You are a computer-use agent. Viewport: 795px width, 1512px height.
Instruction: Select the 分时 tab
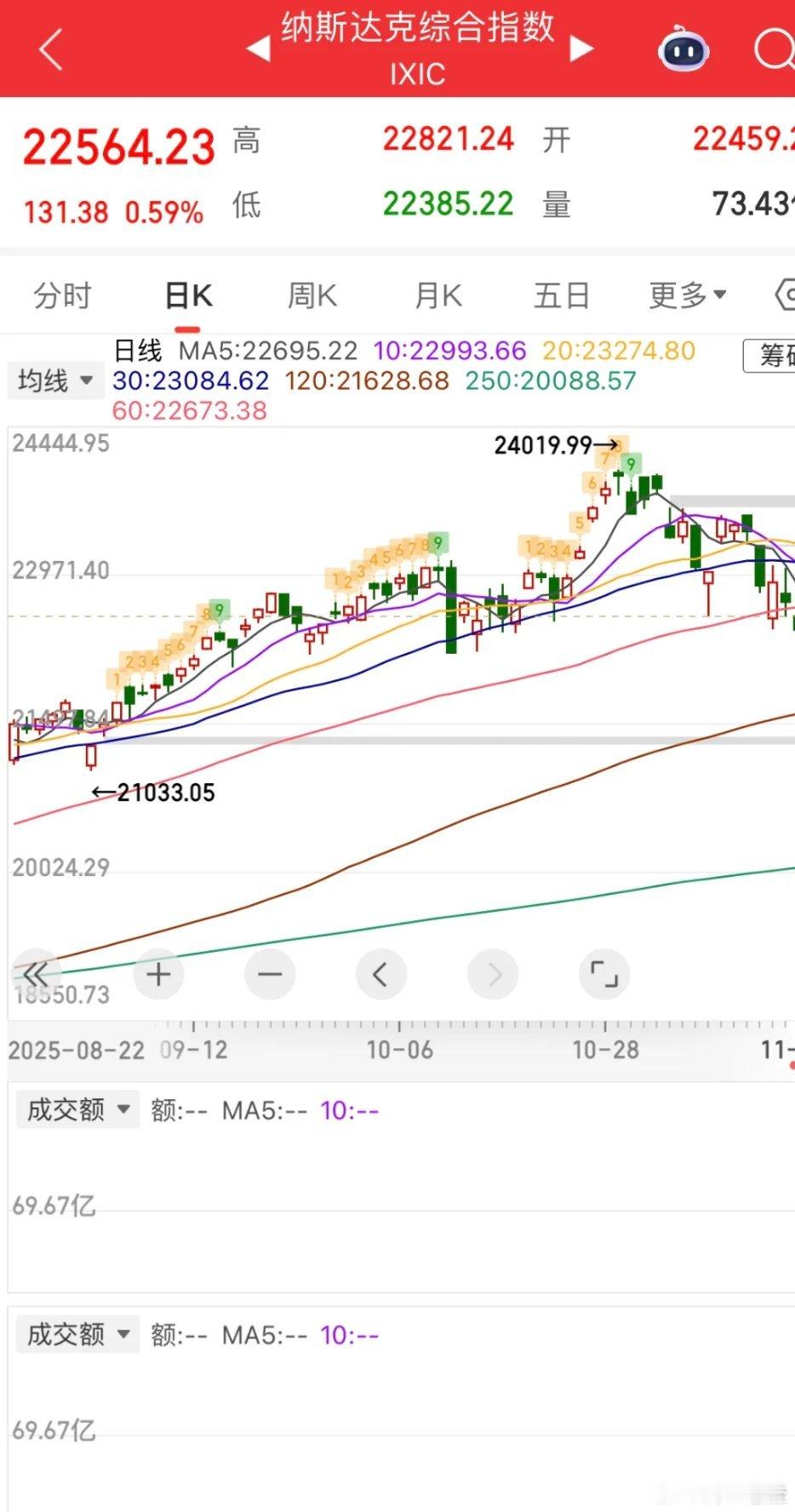[x=62, y=295]
